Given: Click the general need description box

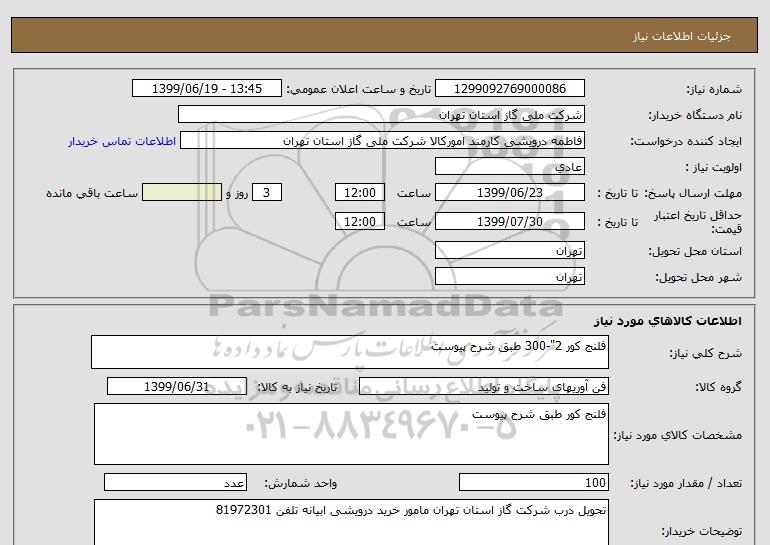Looking at the screenshot, I should point(350,352).
